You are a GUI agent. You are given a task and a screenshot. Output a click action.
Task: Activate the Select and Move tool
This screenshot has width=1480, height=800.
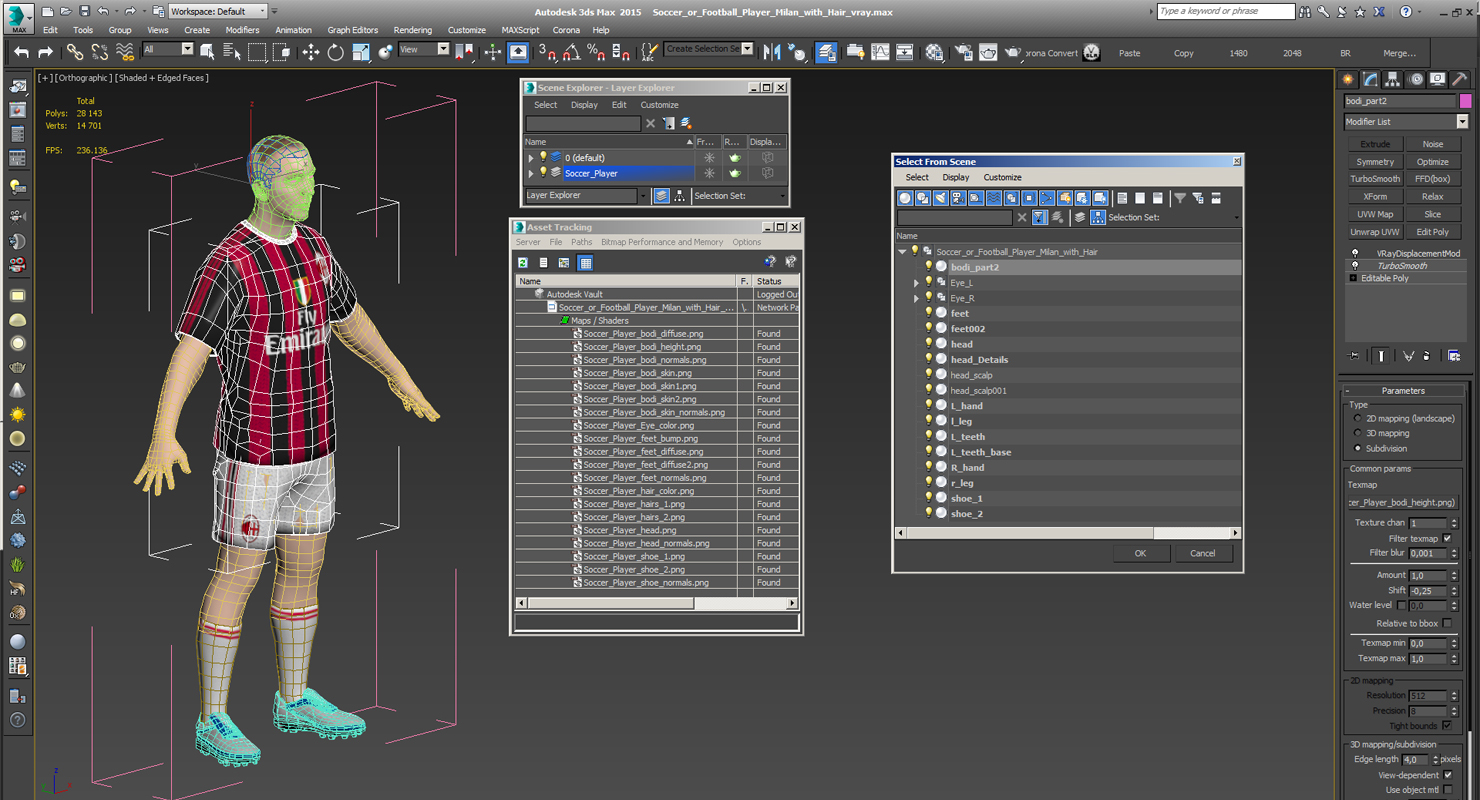point(311,52)
